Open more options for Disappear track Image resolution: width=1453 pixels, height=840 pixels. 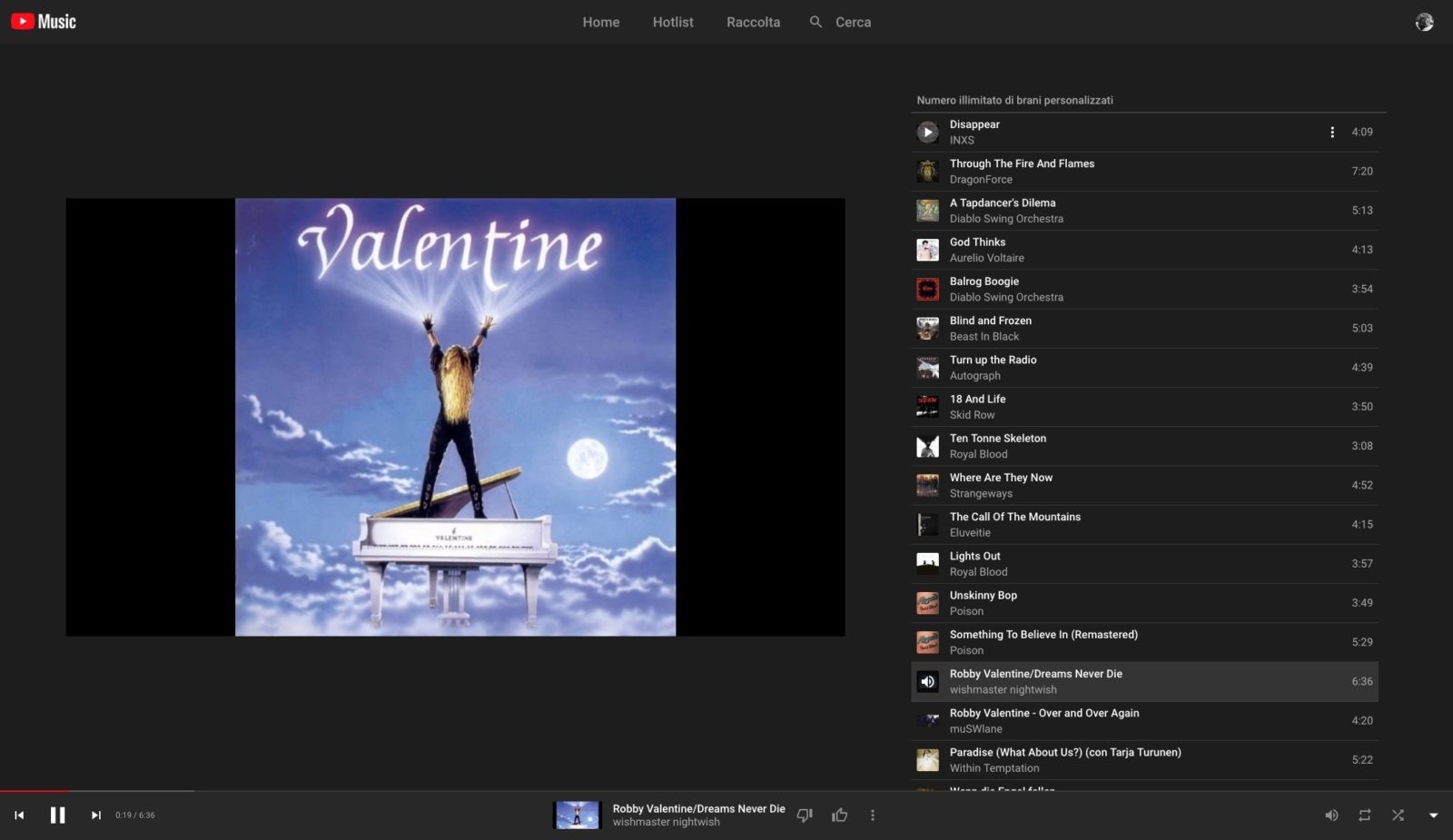(1332, 133)
